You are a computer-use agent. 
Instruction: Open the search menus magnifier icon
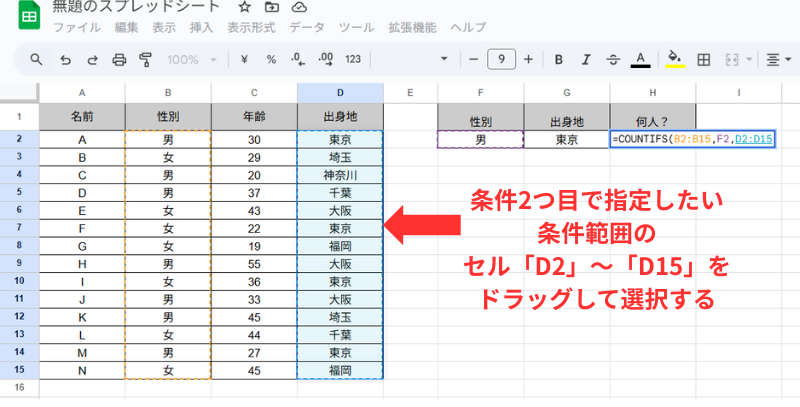[36, 60]
